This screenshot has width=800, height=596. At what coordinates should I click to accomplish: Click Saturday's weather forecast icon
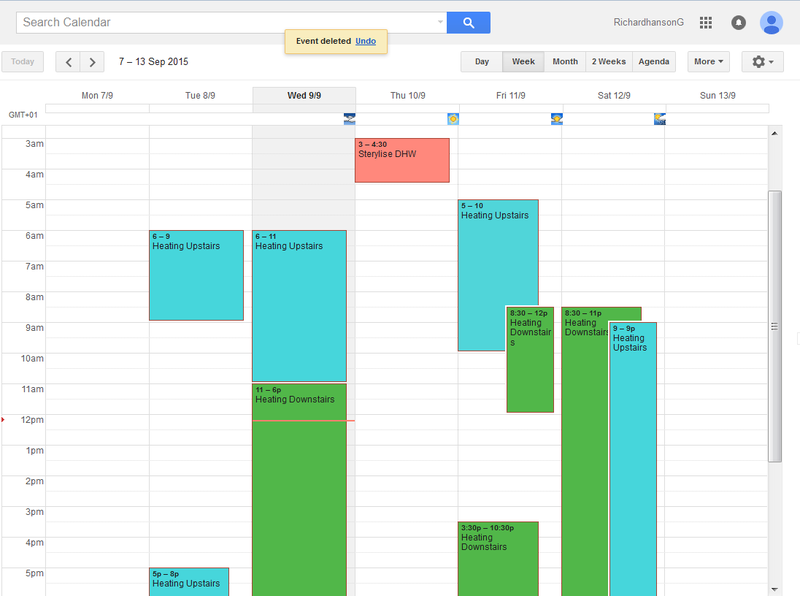[660, 119]
